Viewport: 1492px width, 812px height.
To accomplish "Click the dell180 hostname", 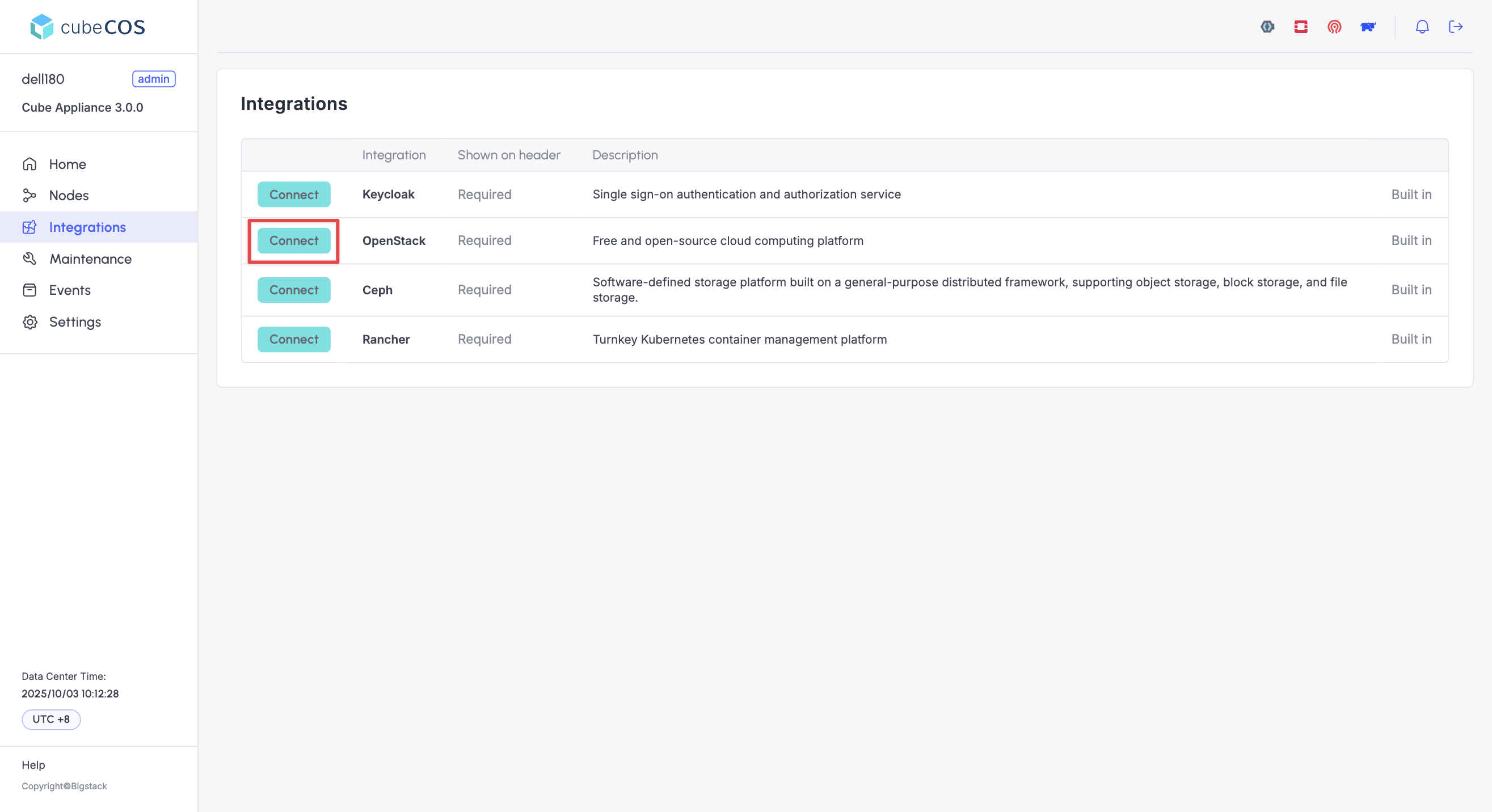I will 43,79.
